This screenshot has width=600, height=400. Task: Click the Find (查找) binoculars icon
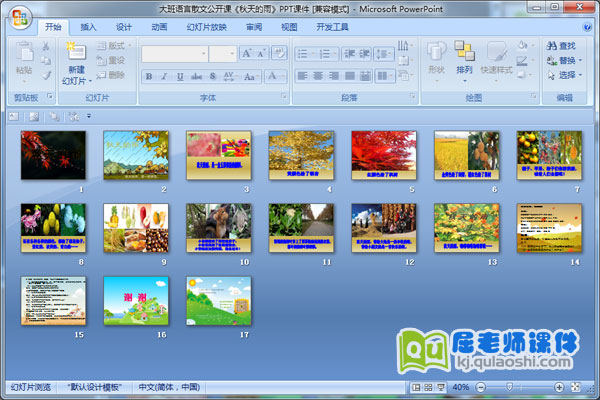551,45
